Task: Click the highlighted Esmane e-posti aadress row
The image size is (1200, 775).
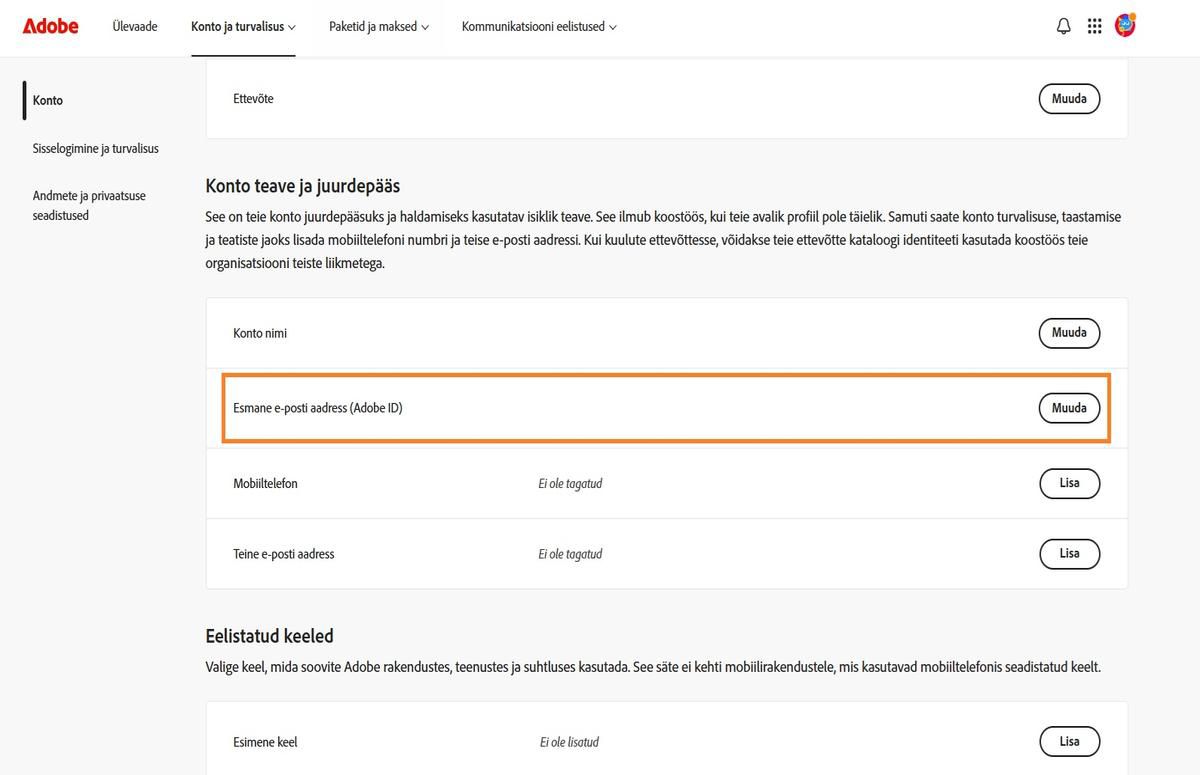Action: (x=600, y=408)
